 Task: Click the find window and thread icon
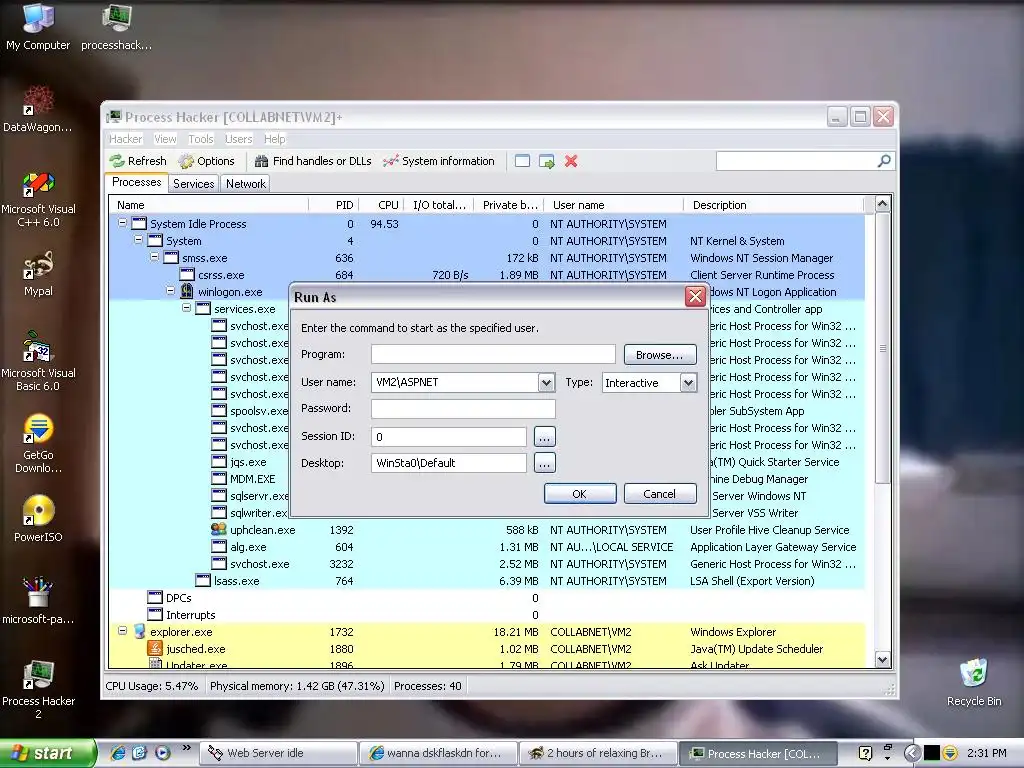547,161
